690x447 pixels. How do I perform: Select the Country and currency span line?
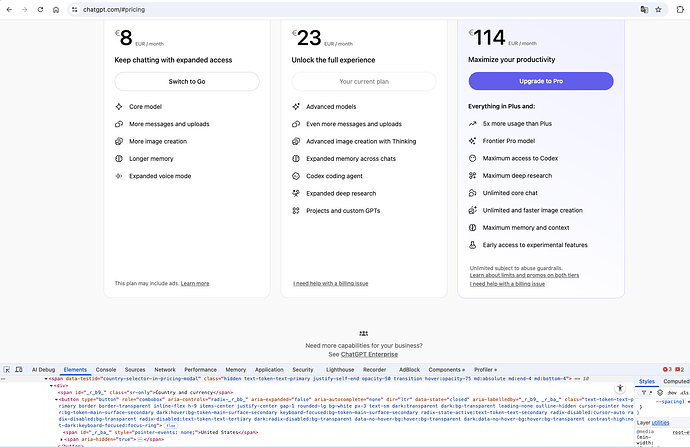145,392
